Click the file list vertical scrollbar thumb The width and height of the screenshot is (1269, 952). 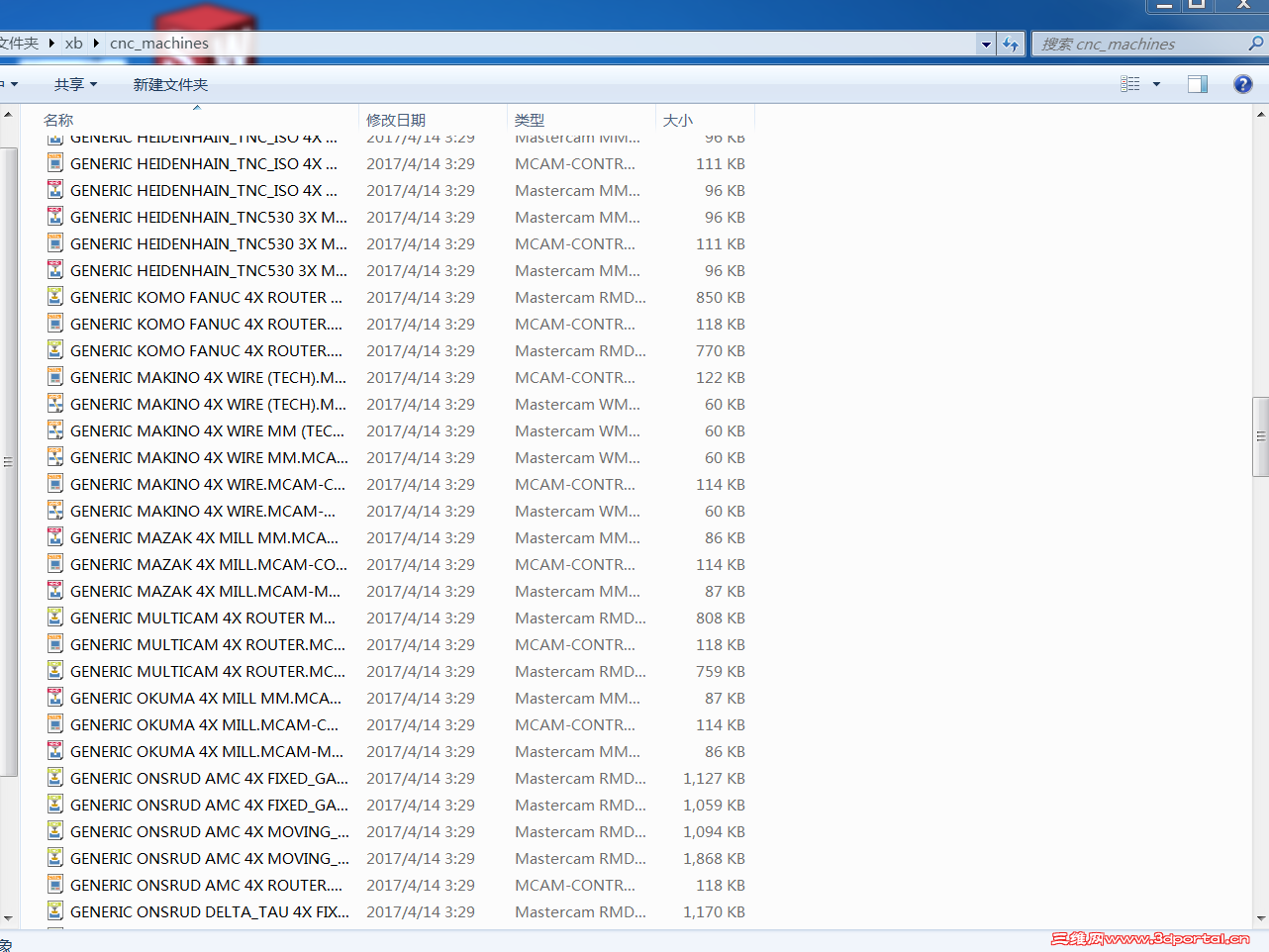point(1260,436)
